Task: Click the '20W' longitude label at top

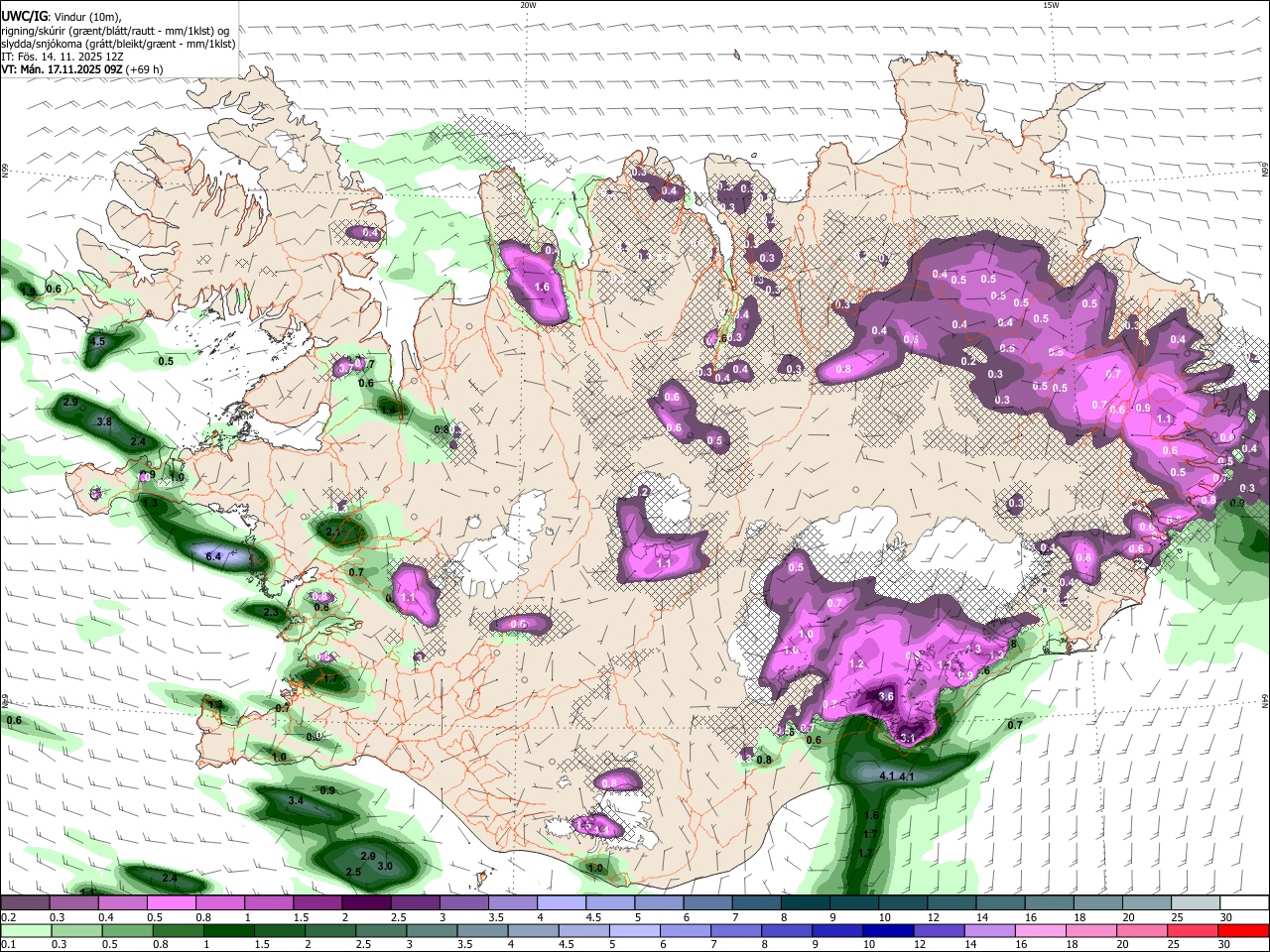Action: click(528, 5)
